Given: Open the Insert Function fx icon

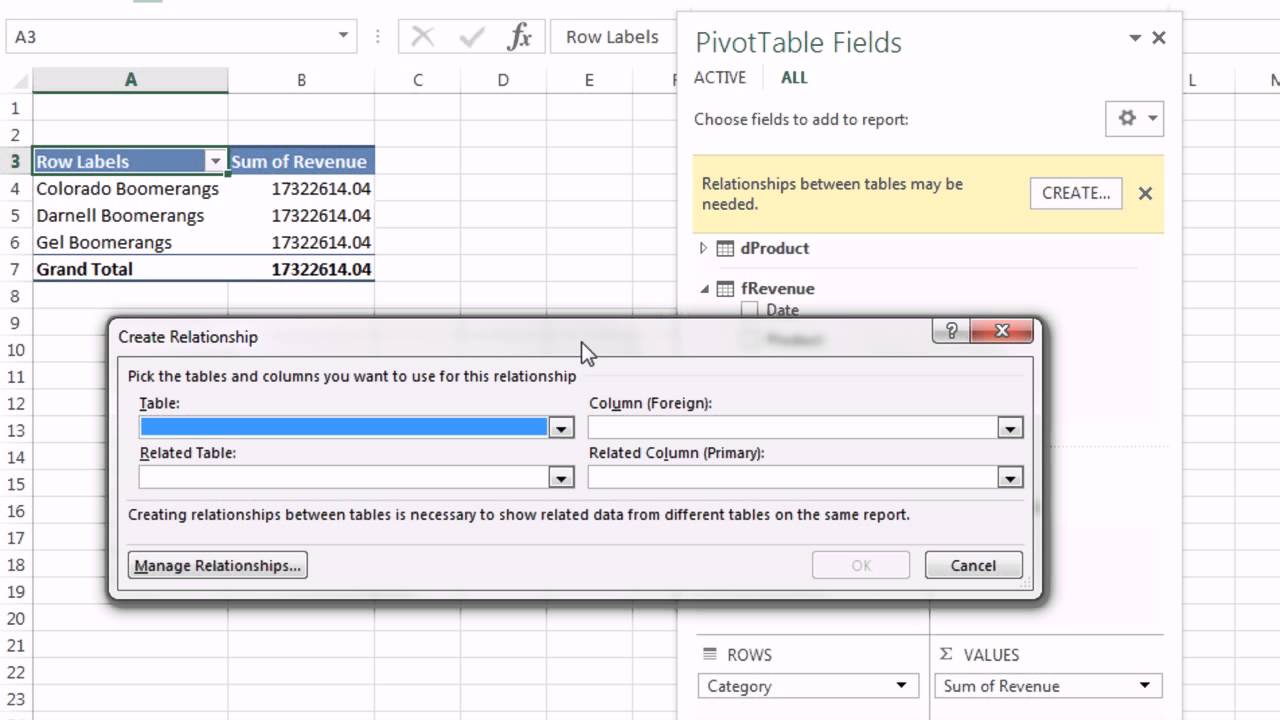Looking at the screenshot, I should (519, 37).
